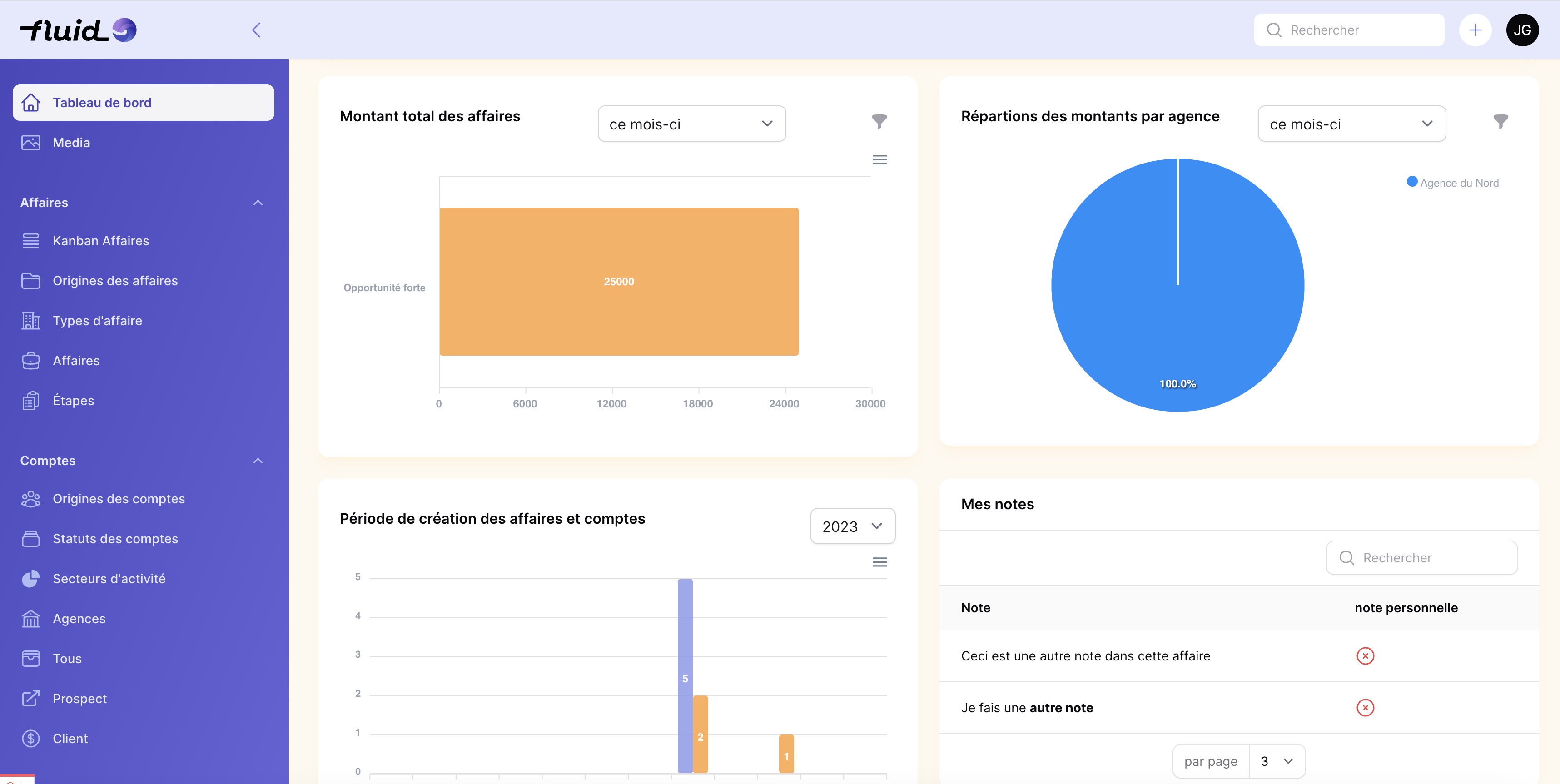The width and height of the screenshot is (1560, 784).
Task: Toggle Agence du Nord in pie legend
Action: pyautogui.click(x=1452, y=182)
